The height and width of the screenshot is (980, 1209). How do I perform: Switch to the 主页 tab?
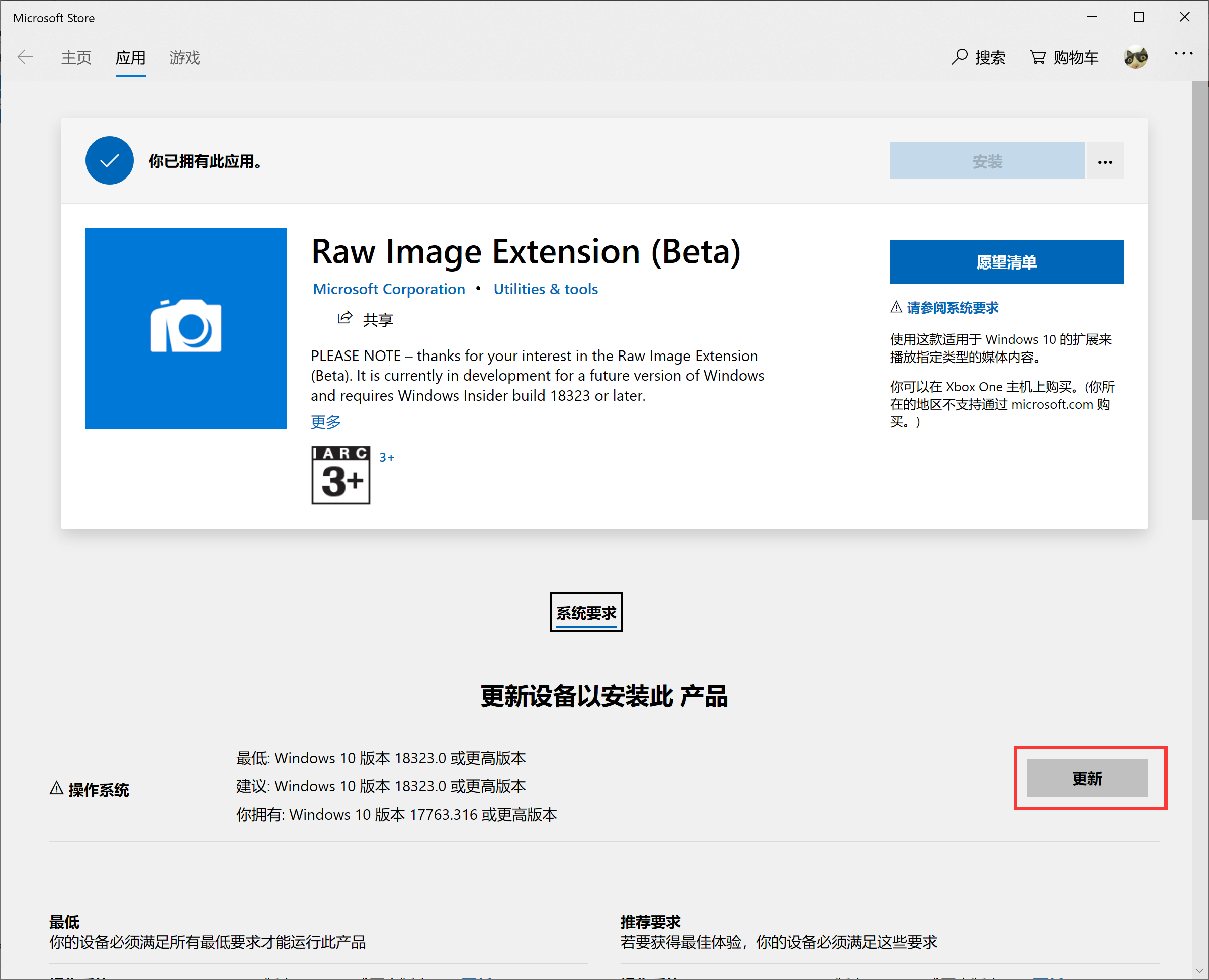point(76,58)
